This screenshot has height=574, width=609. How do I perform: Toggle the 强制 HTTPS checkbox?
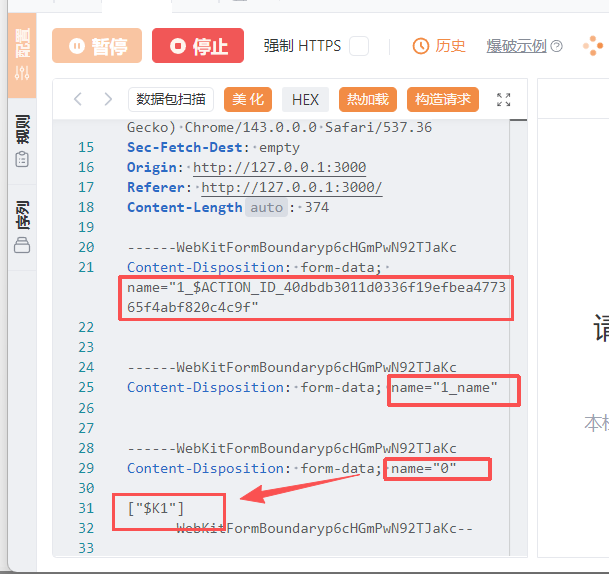pyautogui.click(x=359, y=46)
